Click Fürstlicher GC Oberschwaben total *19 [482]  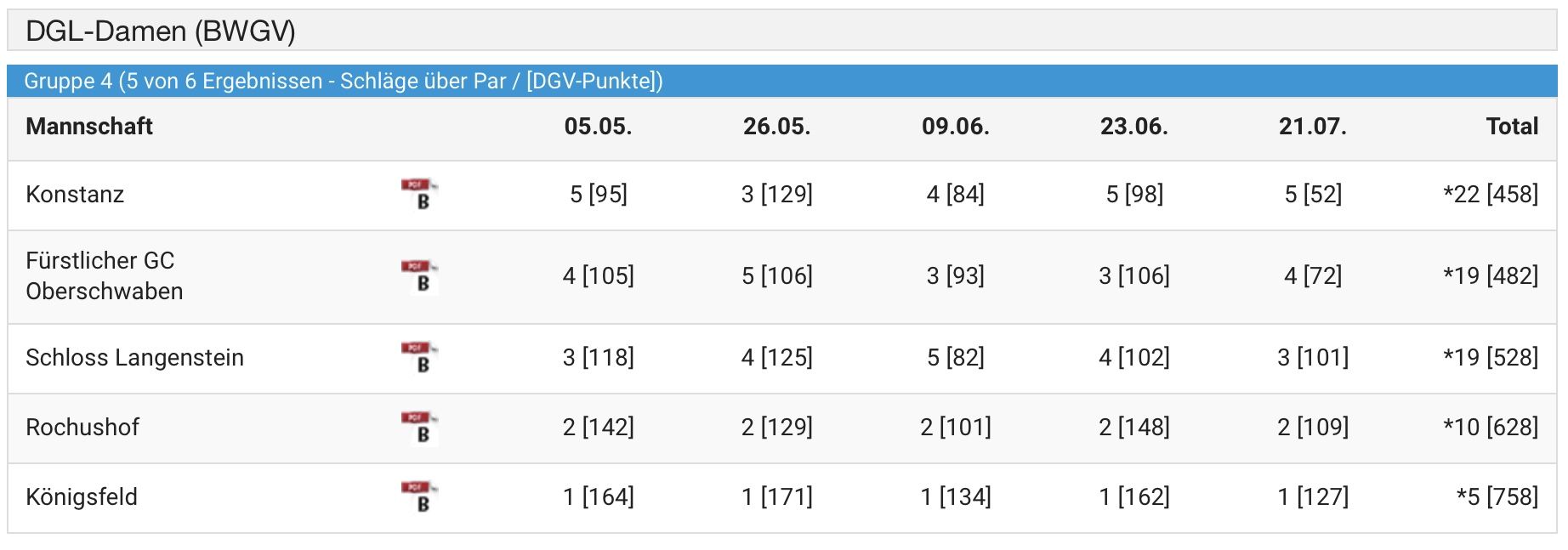point(1490,276)
